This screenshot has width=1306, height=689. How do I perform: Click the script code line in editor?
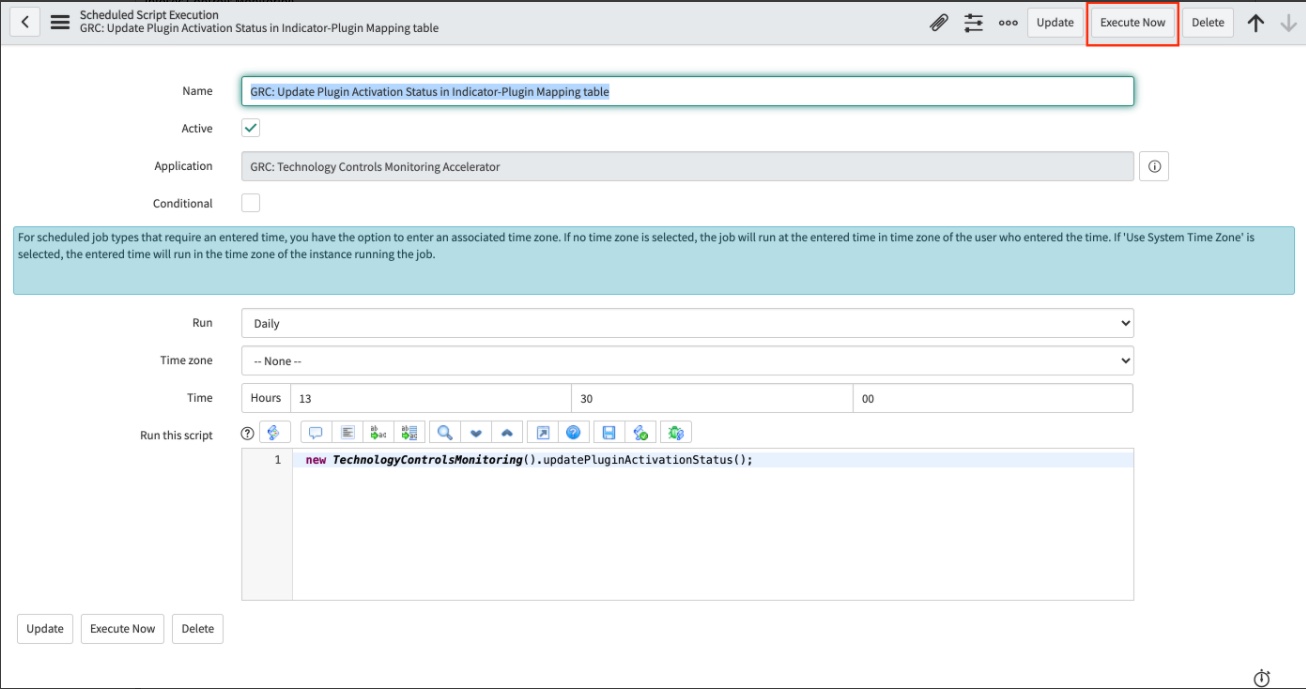point(529,460)
